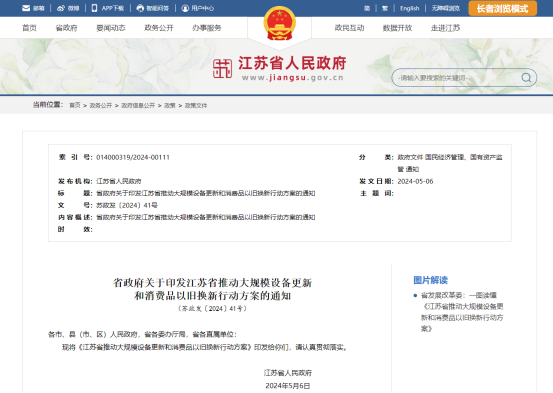Viewport: 553px width, 393px height.
Task: Click the search magnifier icon
Action: click(x=526, y=78)
